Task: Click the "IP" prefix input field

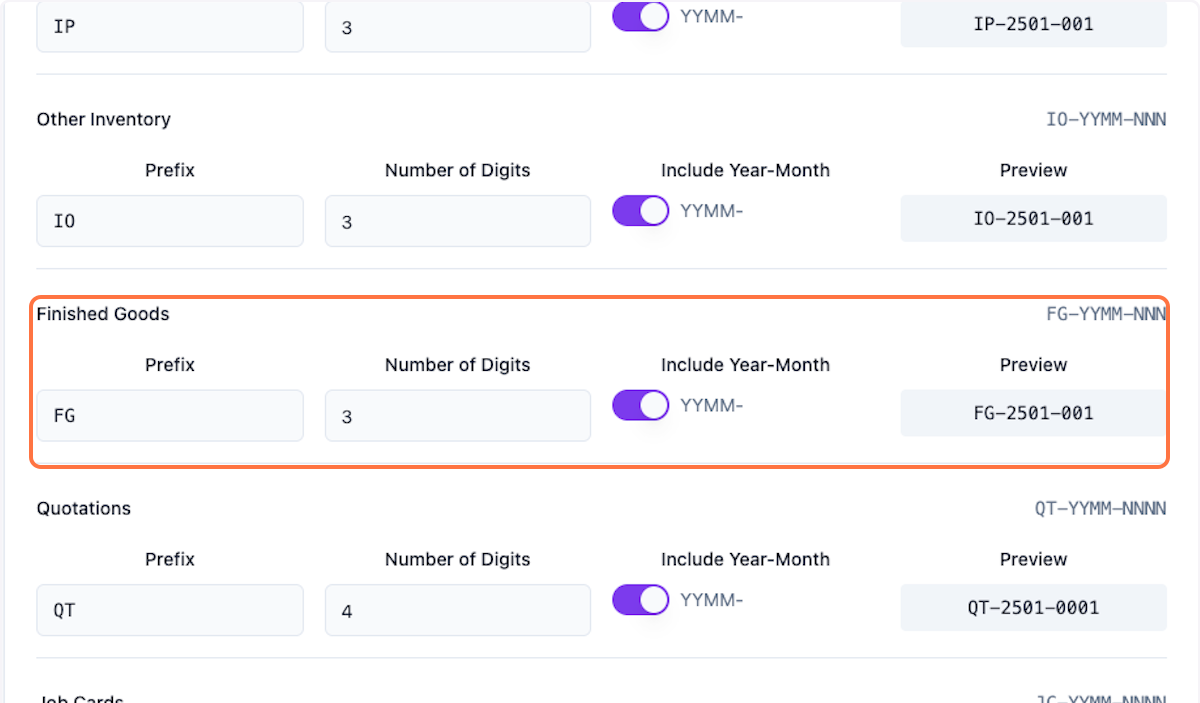Action: pyautogui.click(x=170, y=27)
